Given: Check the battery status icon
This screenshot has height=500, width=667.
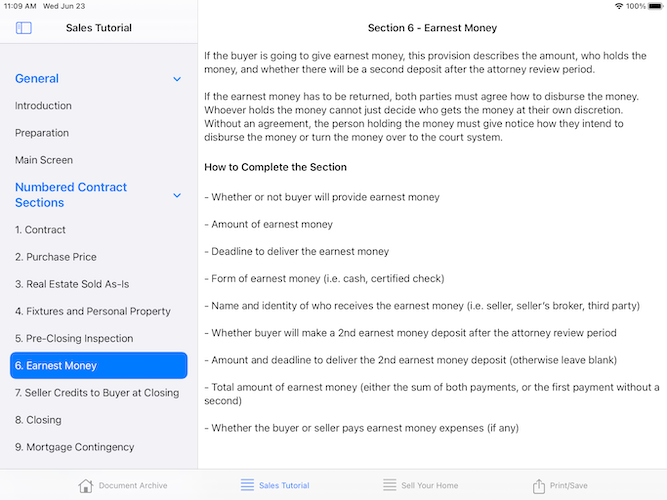Looking at the screenshot, I should click(x=656, y=6).
